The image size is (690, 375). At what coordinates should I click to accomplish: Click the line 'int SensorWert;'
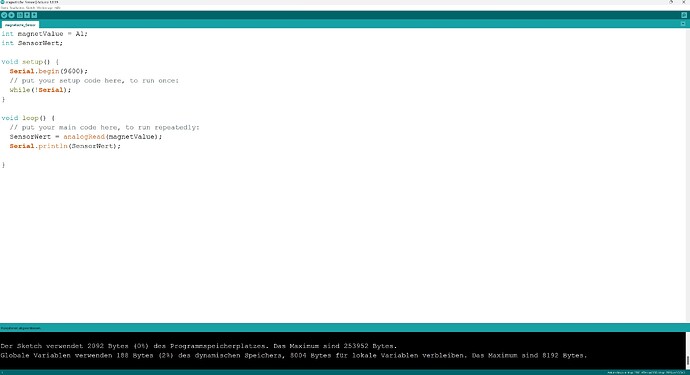[32, 43]
